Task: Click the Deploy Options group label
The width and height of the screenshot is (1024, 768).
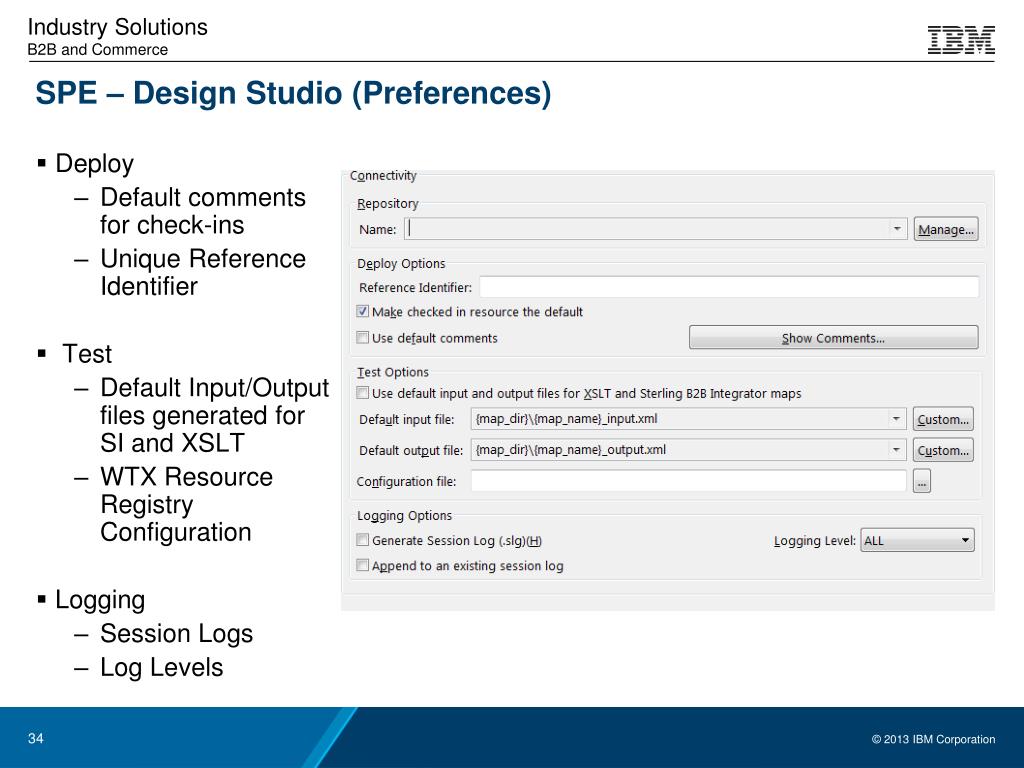Action: coord(401,263)
